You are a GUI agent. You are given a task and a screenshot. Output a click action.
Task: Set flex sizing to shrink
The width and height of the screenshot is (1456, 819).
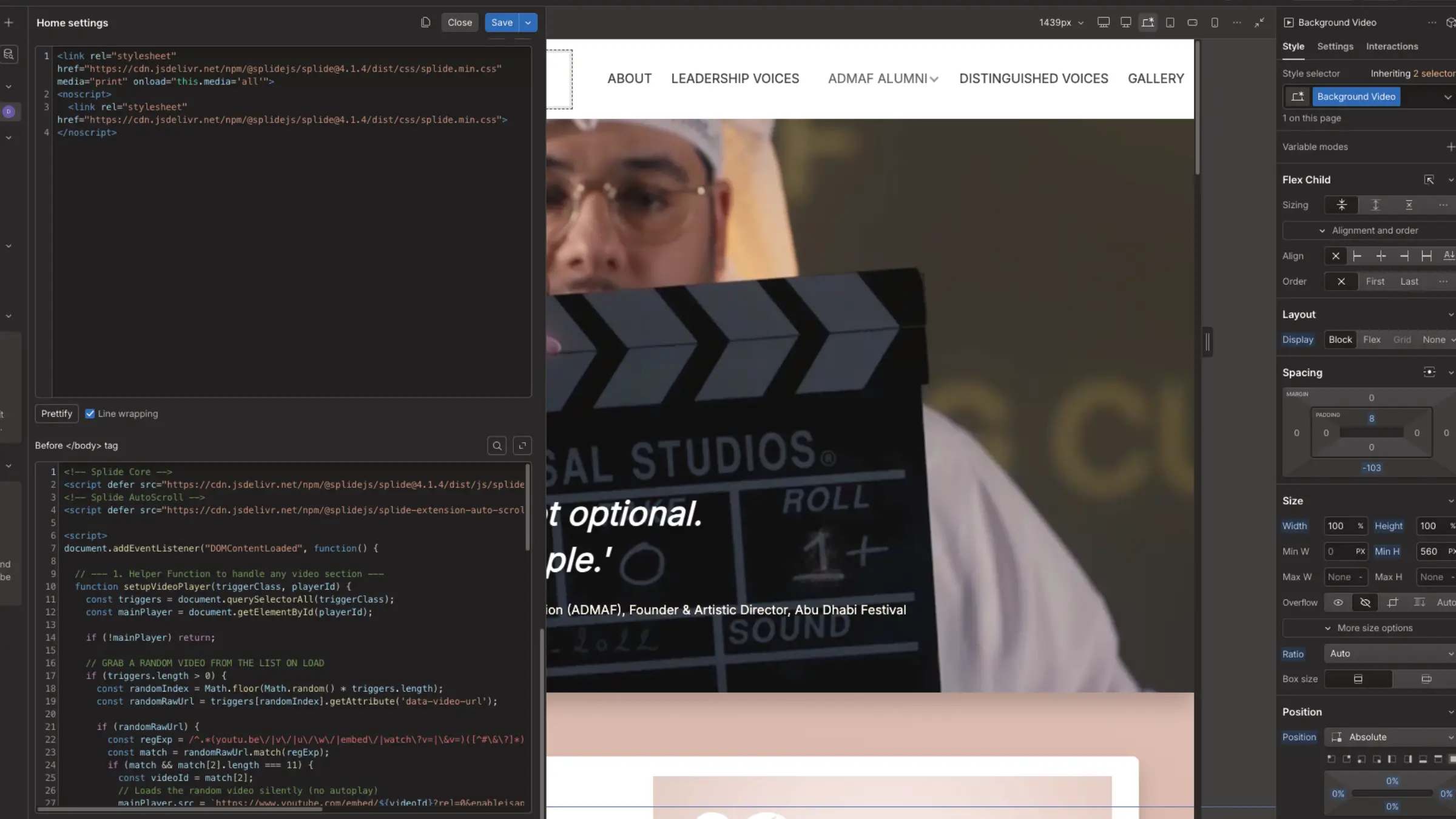1341,205
